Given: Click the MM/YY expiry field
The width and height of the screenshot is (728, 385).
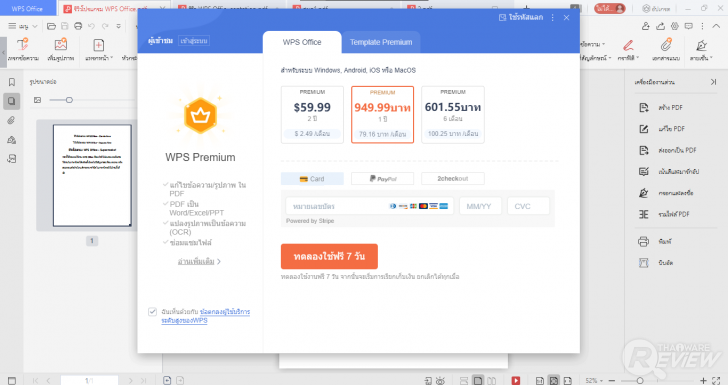Looking at the screenshot, I should pyautogui.click(x=481, y=206).
